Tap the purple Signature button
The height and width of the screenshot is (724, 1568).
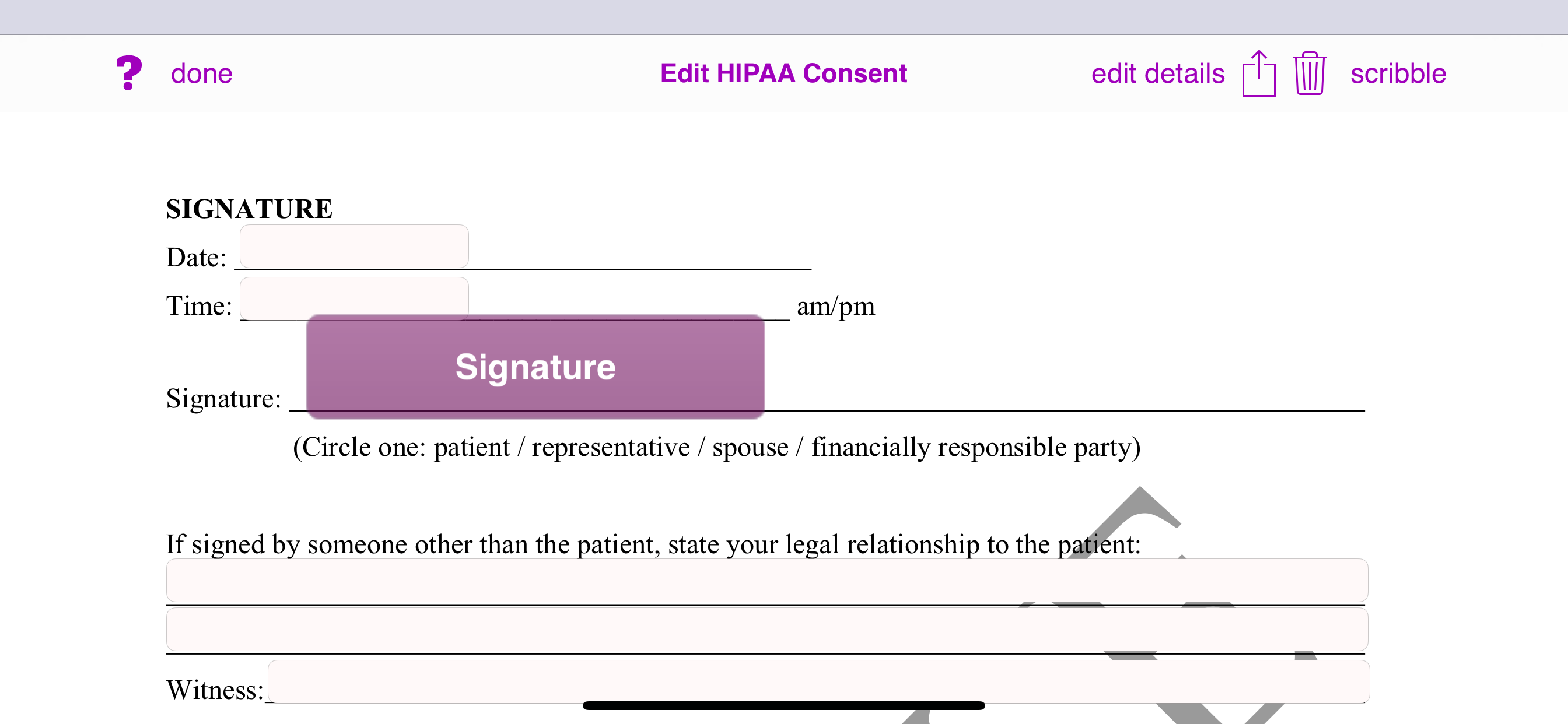pyautogui.click(x=535, y=365)
